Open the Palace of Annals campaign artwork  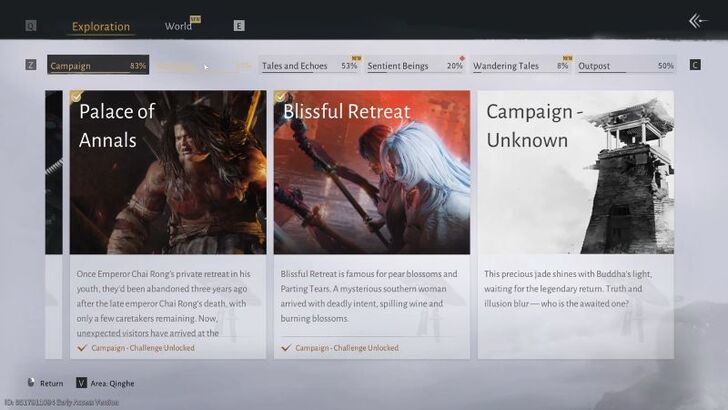point(168,172)
